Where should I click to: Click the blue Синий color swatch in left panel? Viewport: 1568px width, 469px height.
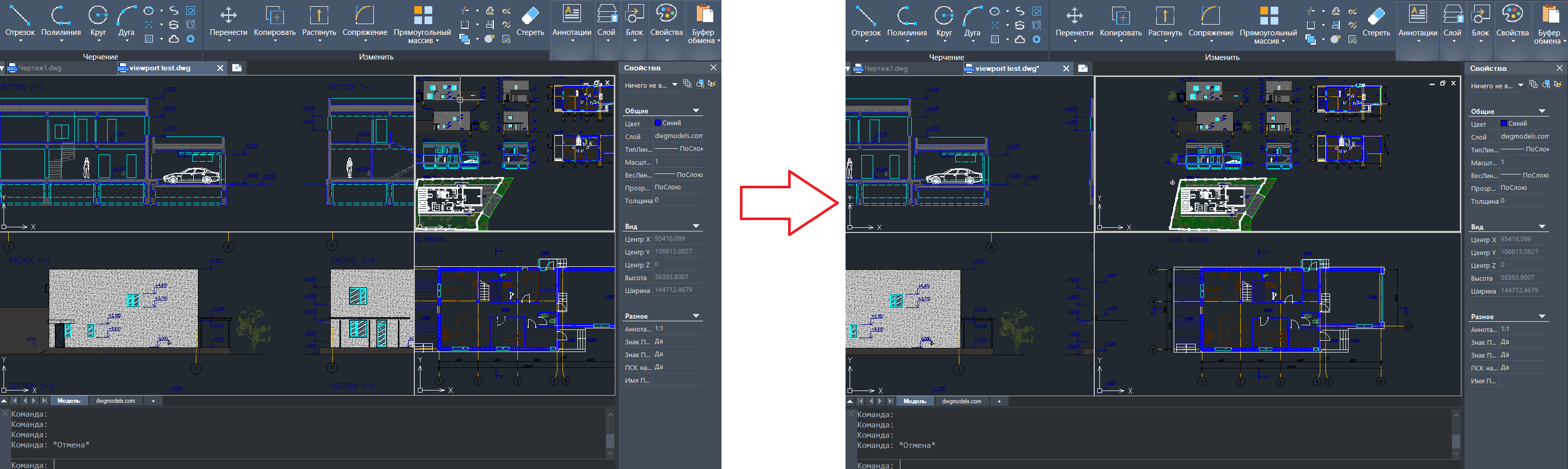pos(657,123)
